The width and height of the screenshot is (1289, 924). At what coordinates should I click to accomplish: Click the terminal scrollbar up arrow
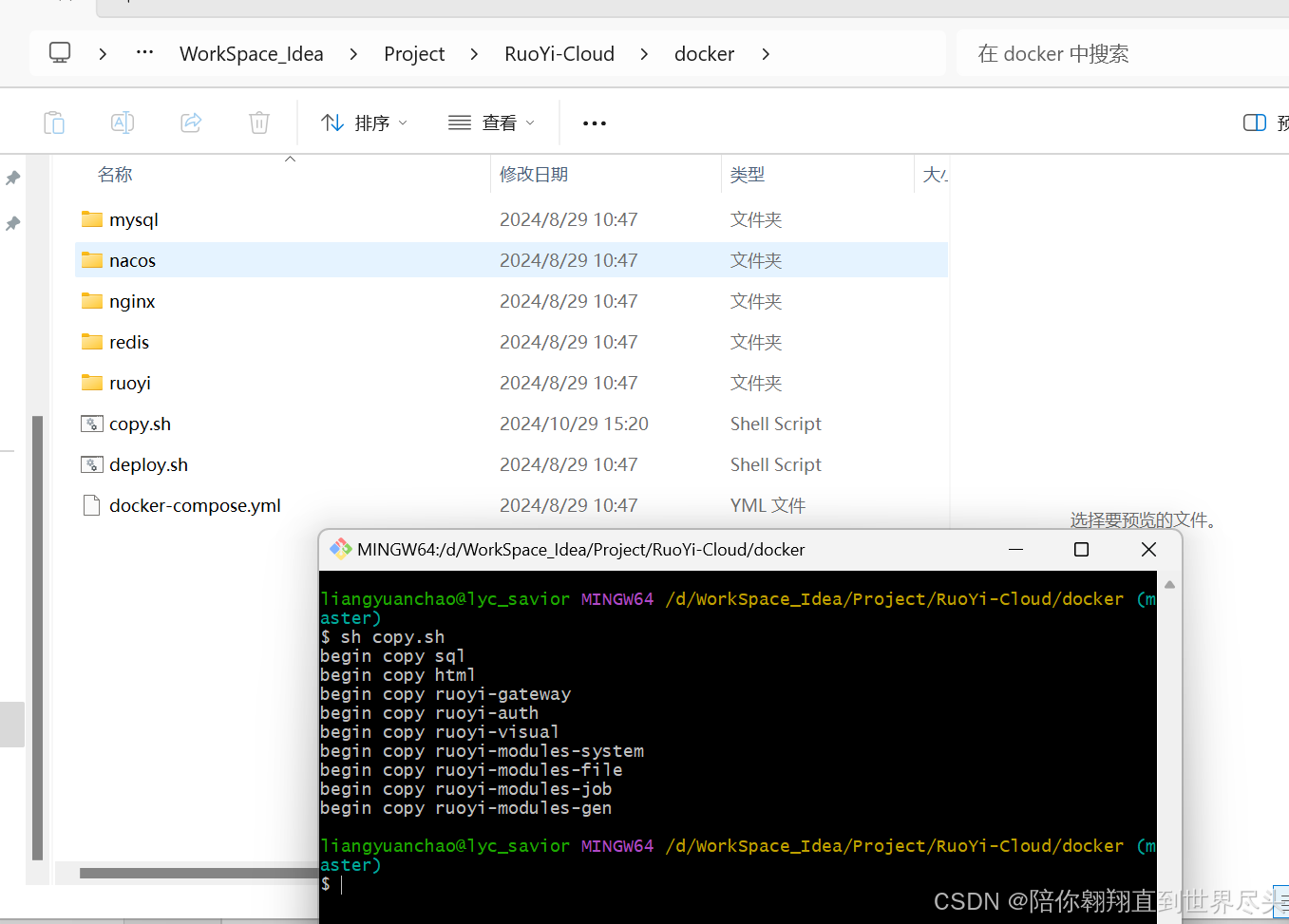click(1169, 585)
